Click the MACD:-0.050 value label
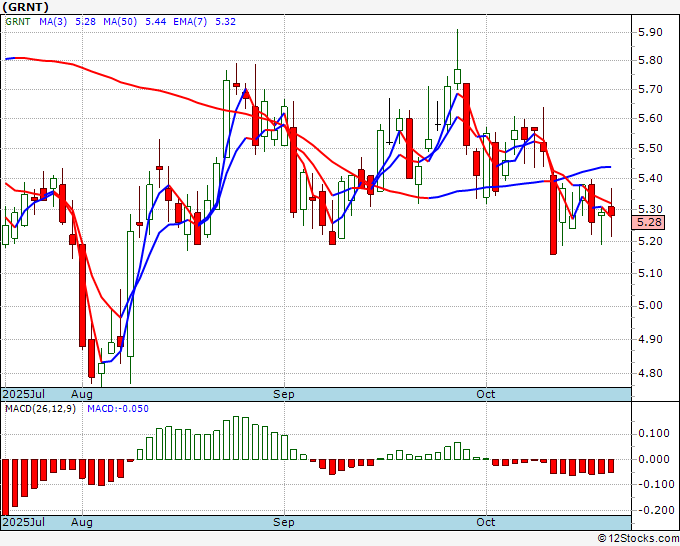The width and height of the screenshot is (680, 546). [118, 409]
